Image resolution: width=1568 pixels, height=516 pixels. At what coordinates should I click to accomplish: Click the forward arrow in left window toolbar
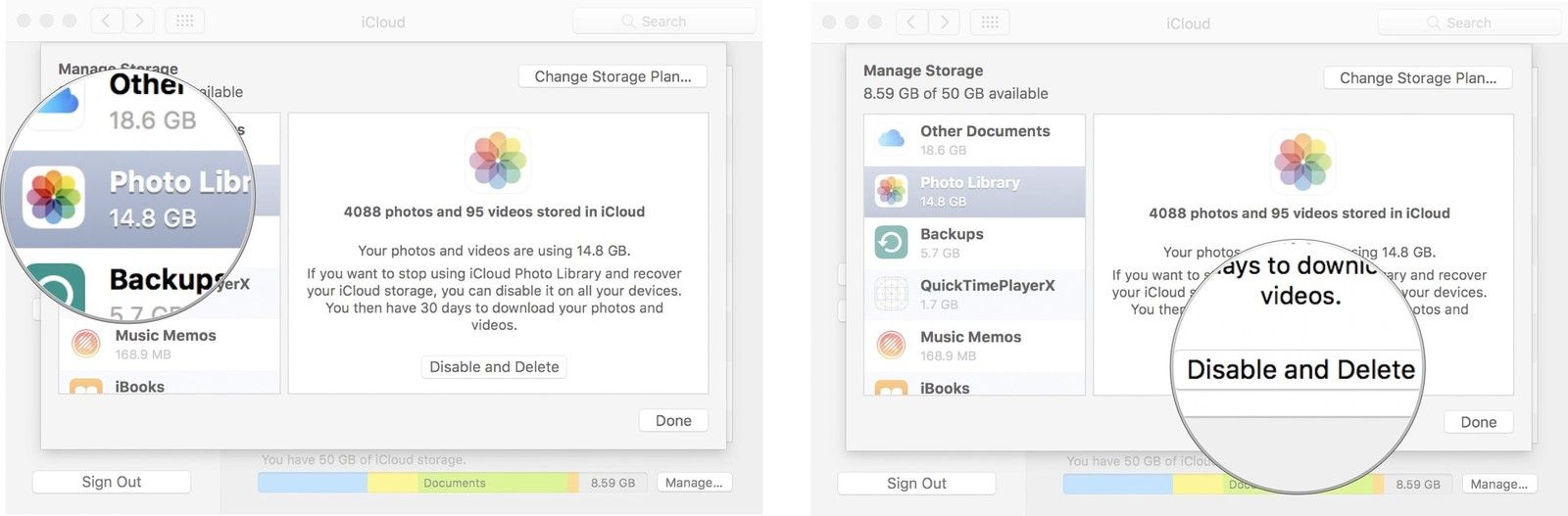pyautogui.click(x=139, y=21)
